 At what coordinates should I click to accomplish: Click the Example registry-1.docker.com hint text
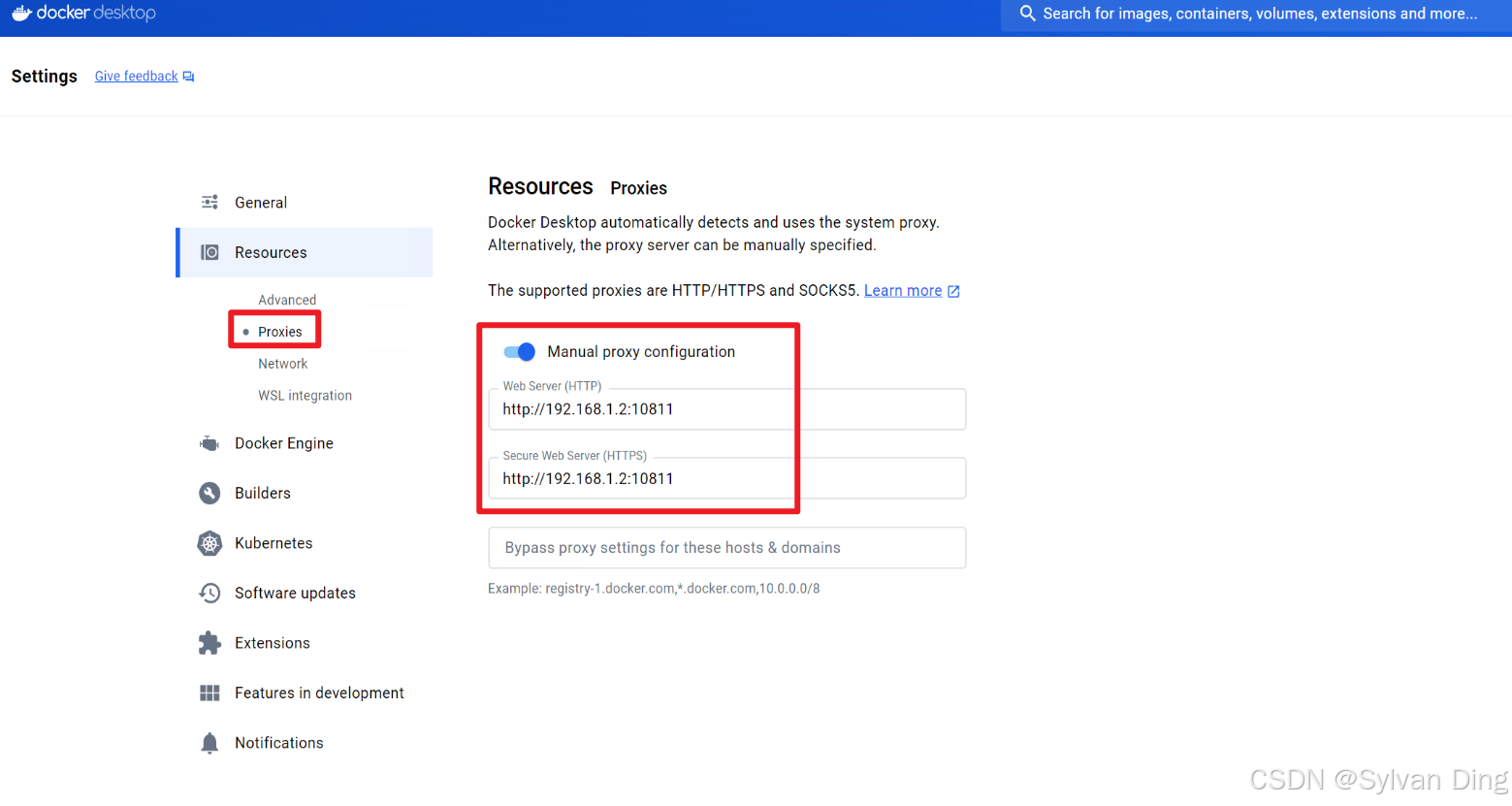coord(654,589)
